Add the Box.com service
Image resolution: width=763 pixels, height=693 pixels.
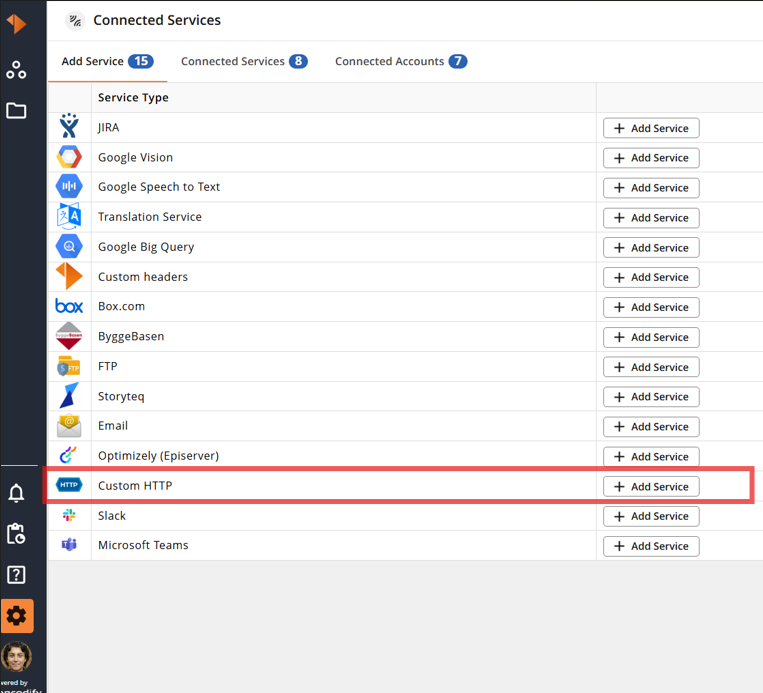coord(651,307)
